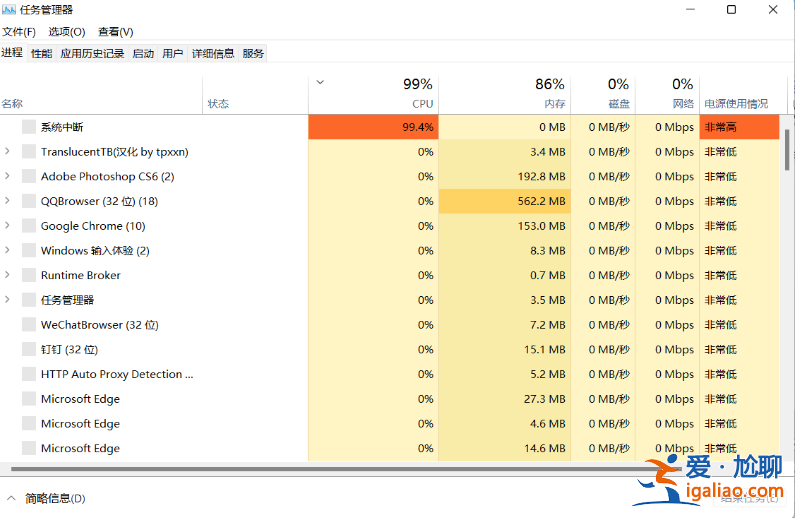
Task: Expand the Google Chrome (10) group
Action: (x=7, y=225)
